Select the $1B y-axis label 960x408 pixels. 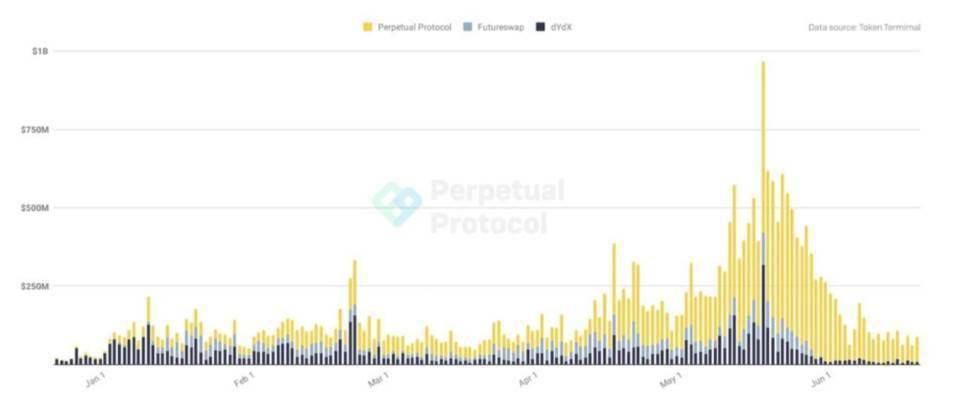click(41, 50)
